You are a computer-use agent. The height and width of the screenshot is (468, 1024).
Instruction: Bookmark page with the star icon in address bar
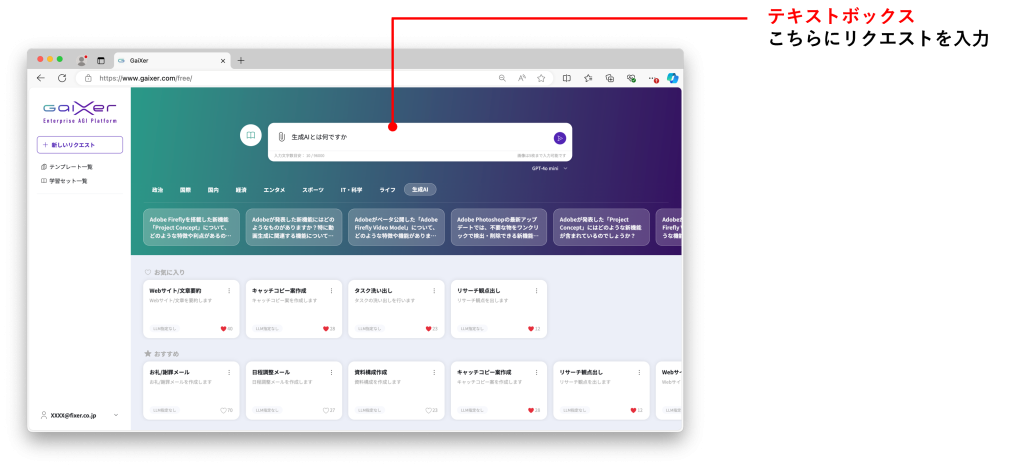click(540, 78)
